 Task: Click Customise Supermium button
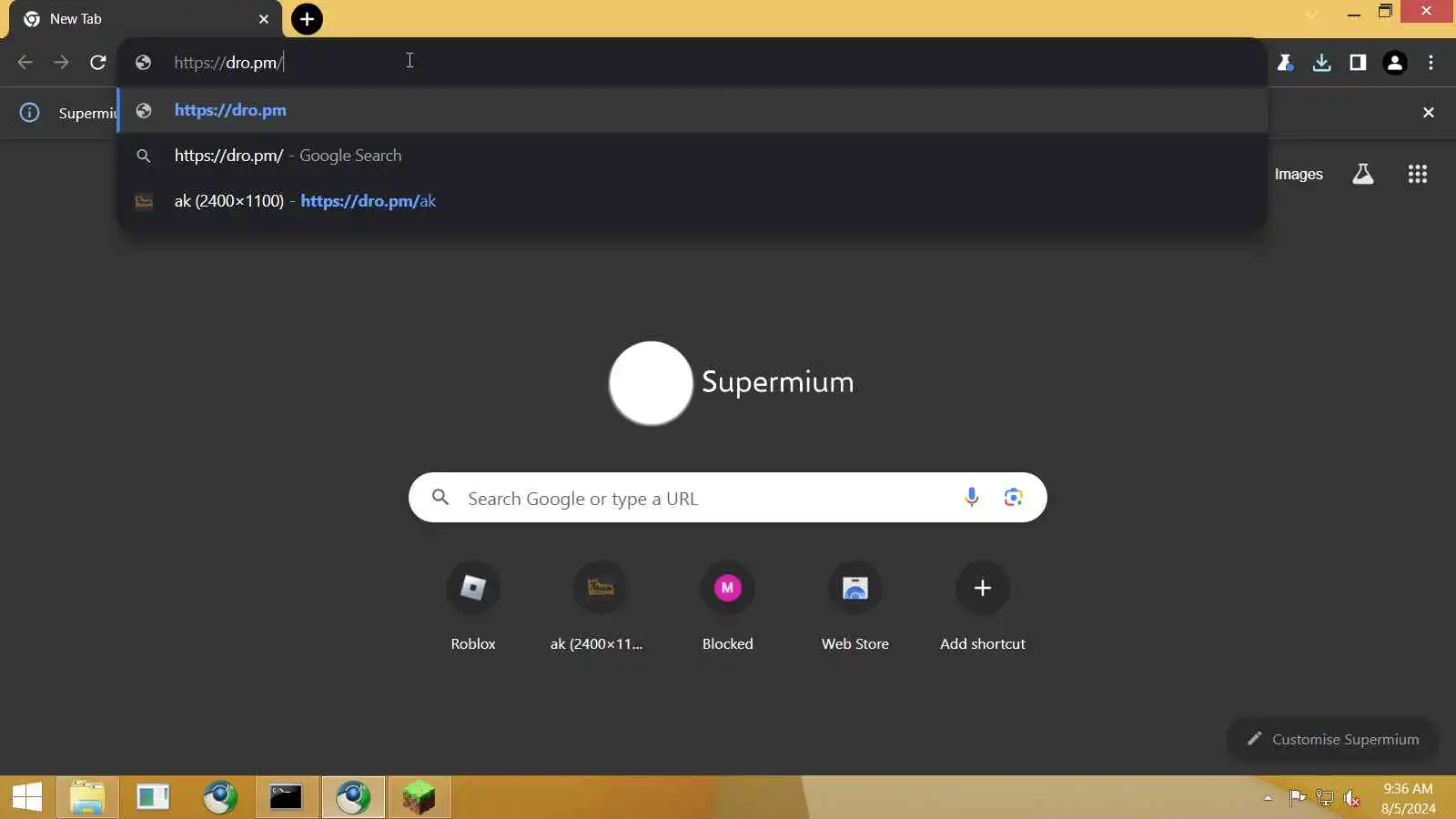1333,739
